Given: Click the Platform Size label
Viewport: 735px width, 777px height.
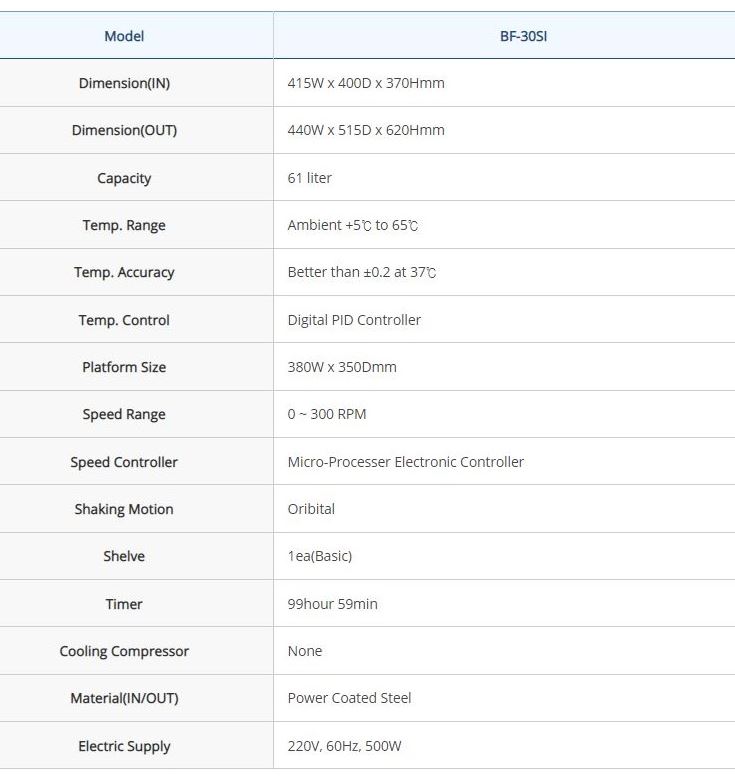Looking at the screenshot, I should point(124,367).
